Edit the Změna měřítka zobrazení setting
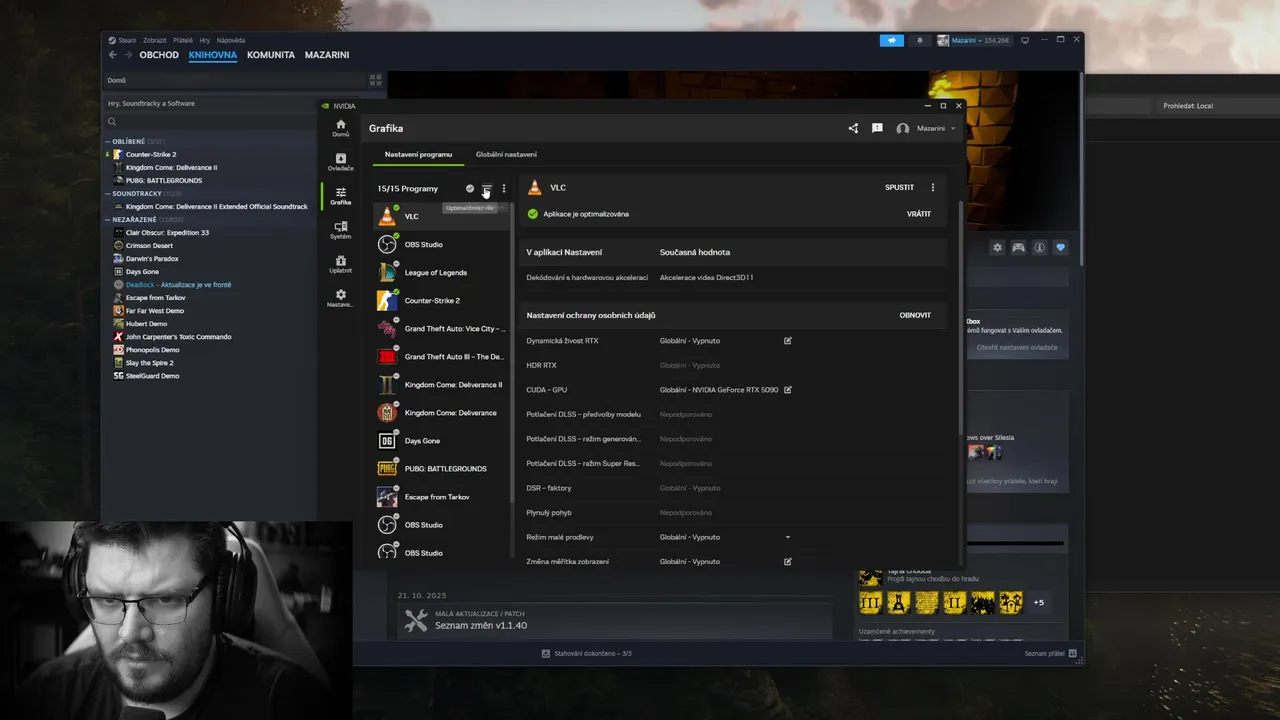1280x720 pixels. [x=788, y=561]
